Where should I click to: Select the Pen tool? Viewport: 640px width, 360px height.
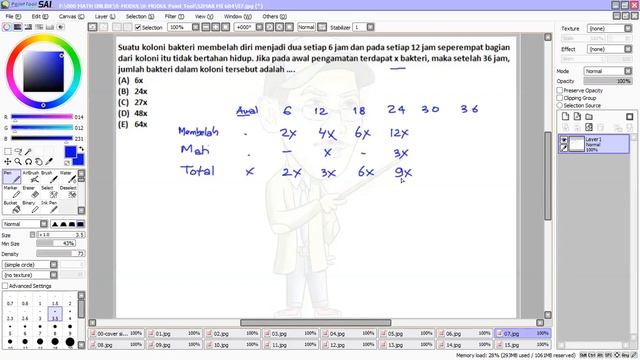point(11,177)
